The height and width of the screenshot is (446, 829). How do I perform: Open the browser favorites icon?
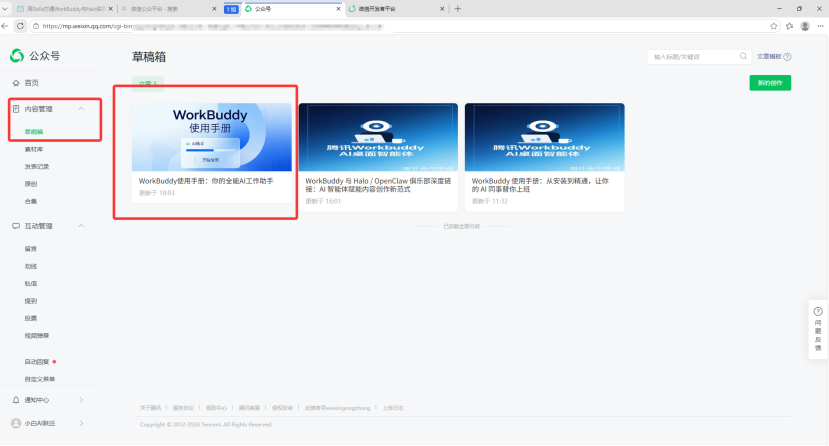pyautogui.click(x=789, y=26)
